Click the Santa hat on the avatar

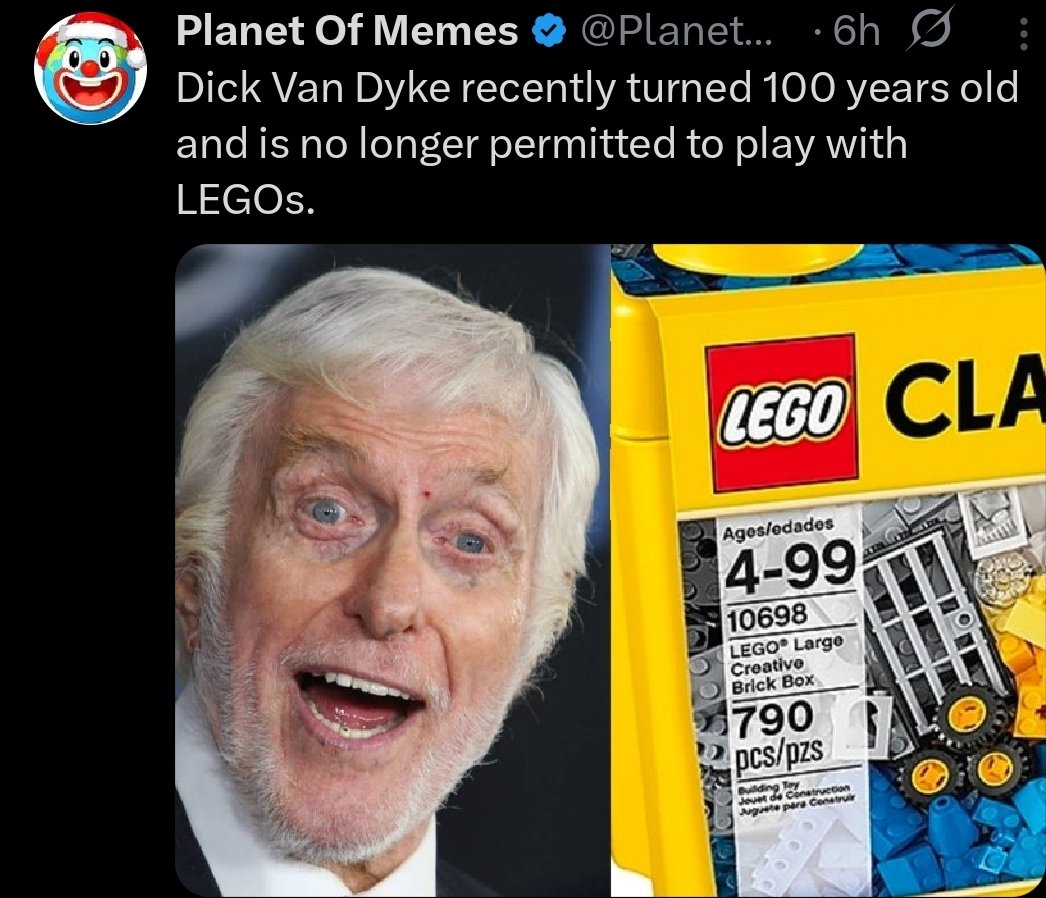91,38
